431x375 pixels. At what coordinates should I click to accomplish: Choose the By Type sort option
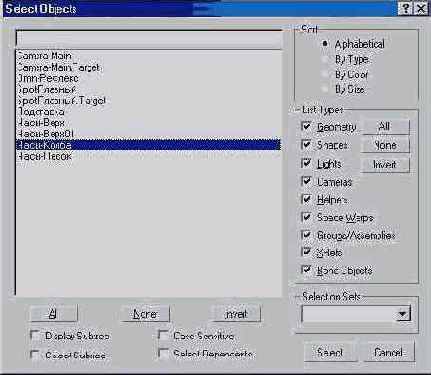(x=325, y=59)
